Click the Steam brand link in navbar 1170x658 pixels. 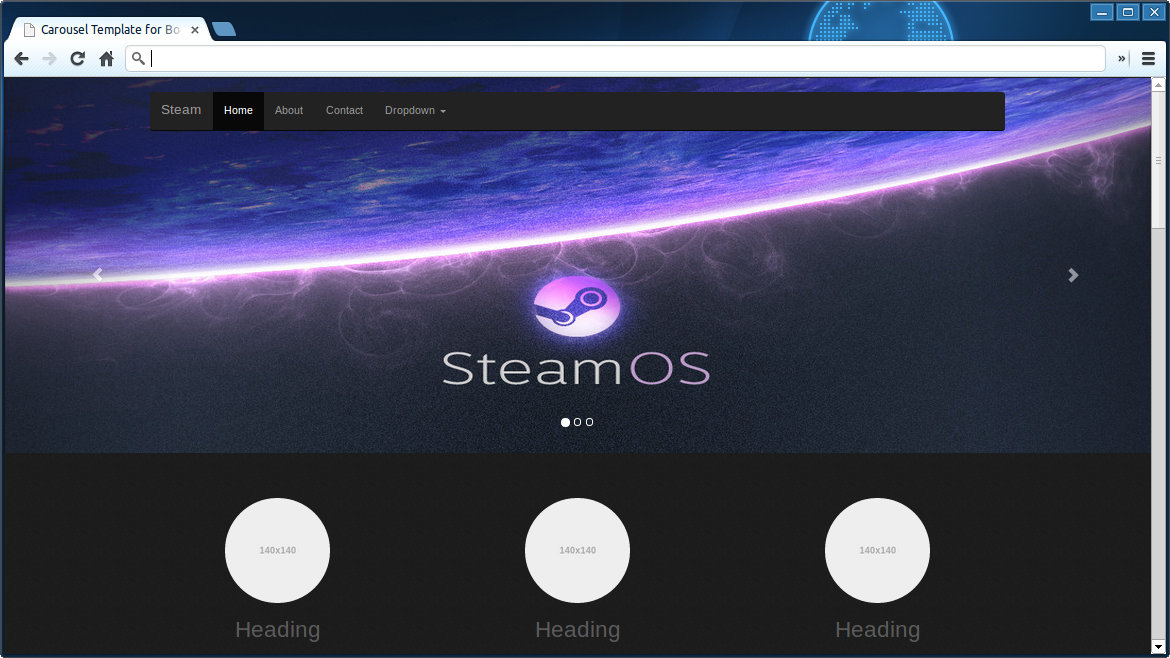181,110
